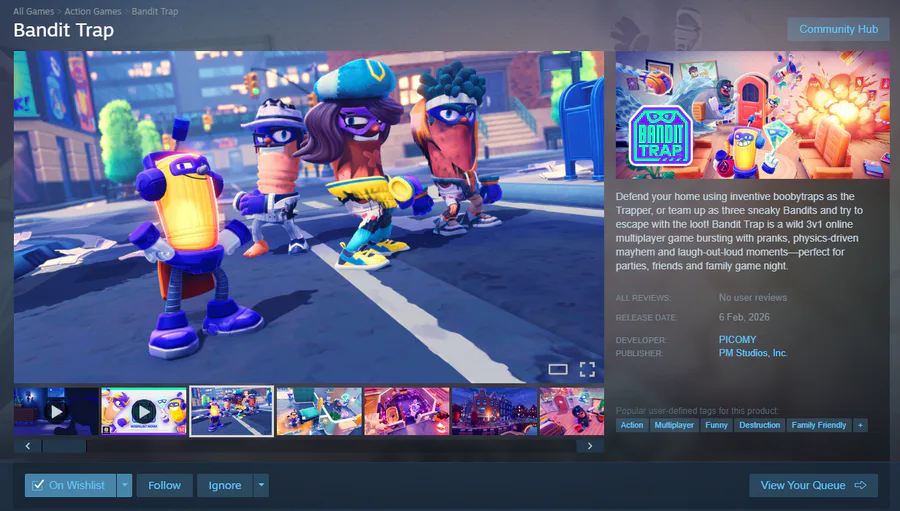Select the last partially visible screenshot thumbnail

pyautogui.click(x=572, y=411)
